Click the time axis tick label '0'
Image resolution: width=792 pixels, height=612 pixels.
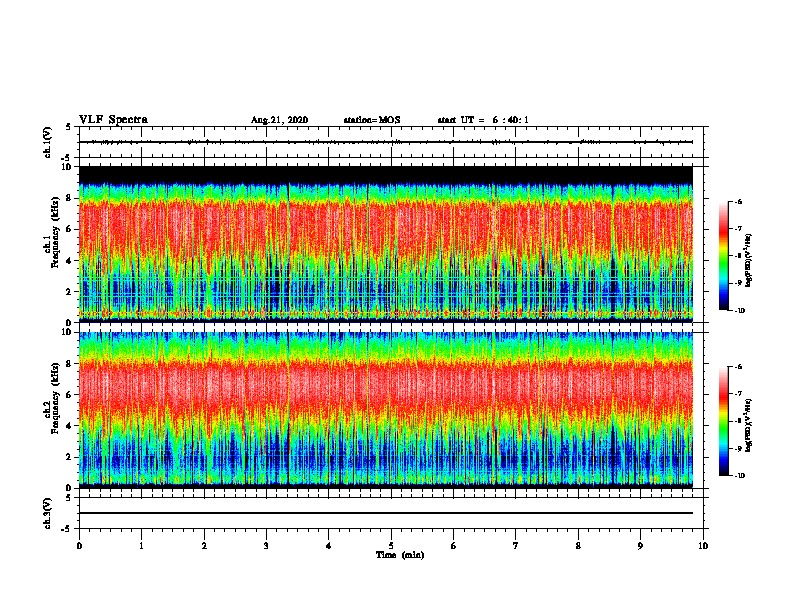[x=79, y=546]
